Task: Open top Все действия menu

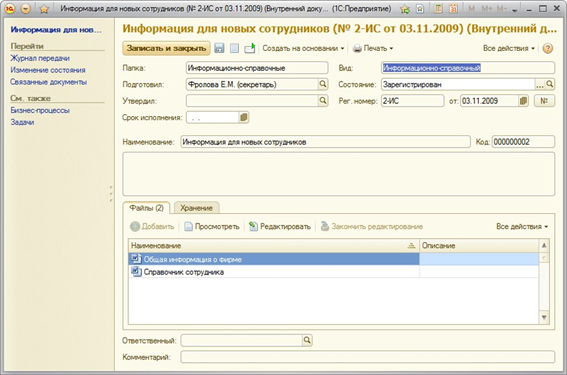Action: pyautogui.click(x=509, y=48)
